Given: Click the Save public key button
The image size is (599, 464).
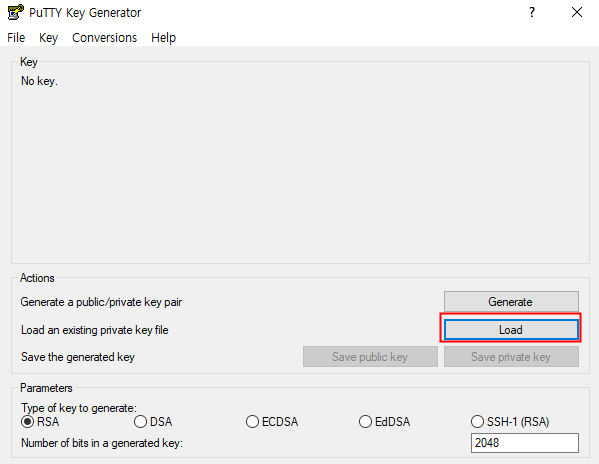Looking at the screenshot, I should [370, 357].
